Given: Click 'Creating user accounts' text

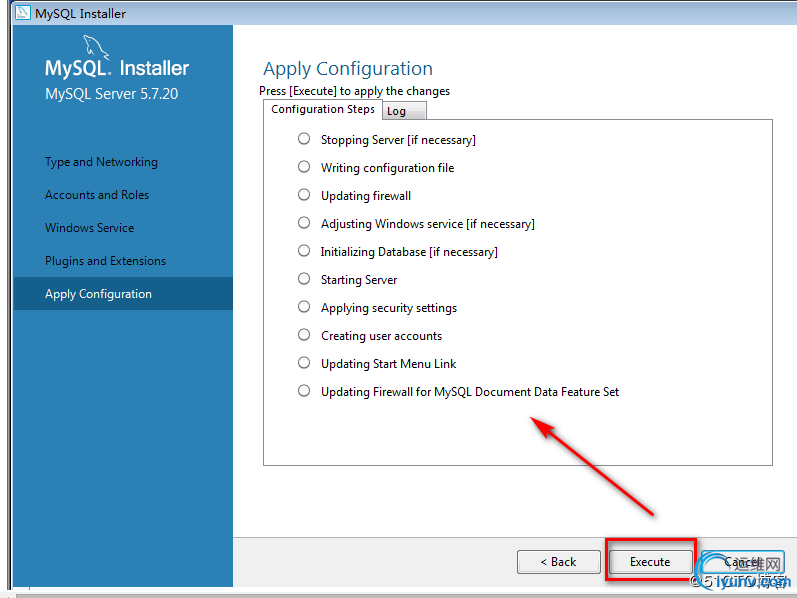Looking at the screenshot, I should [381, 336].
